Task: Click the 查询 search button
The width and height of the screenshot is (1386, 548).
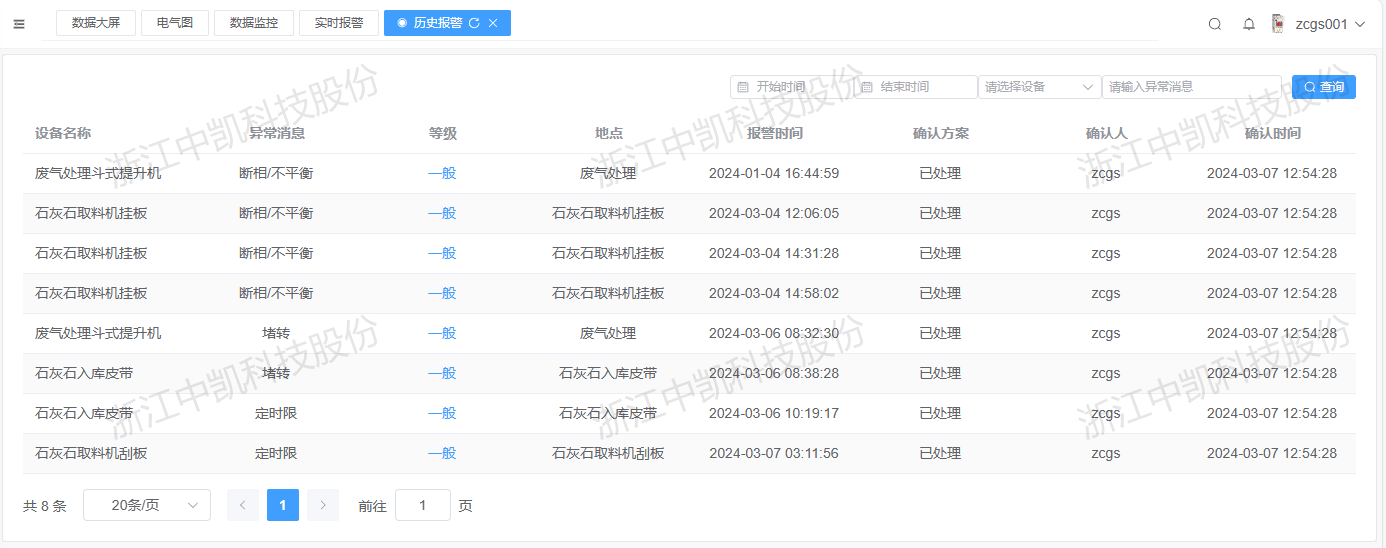Action: (x=1323, y=87)
